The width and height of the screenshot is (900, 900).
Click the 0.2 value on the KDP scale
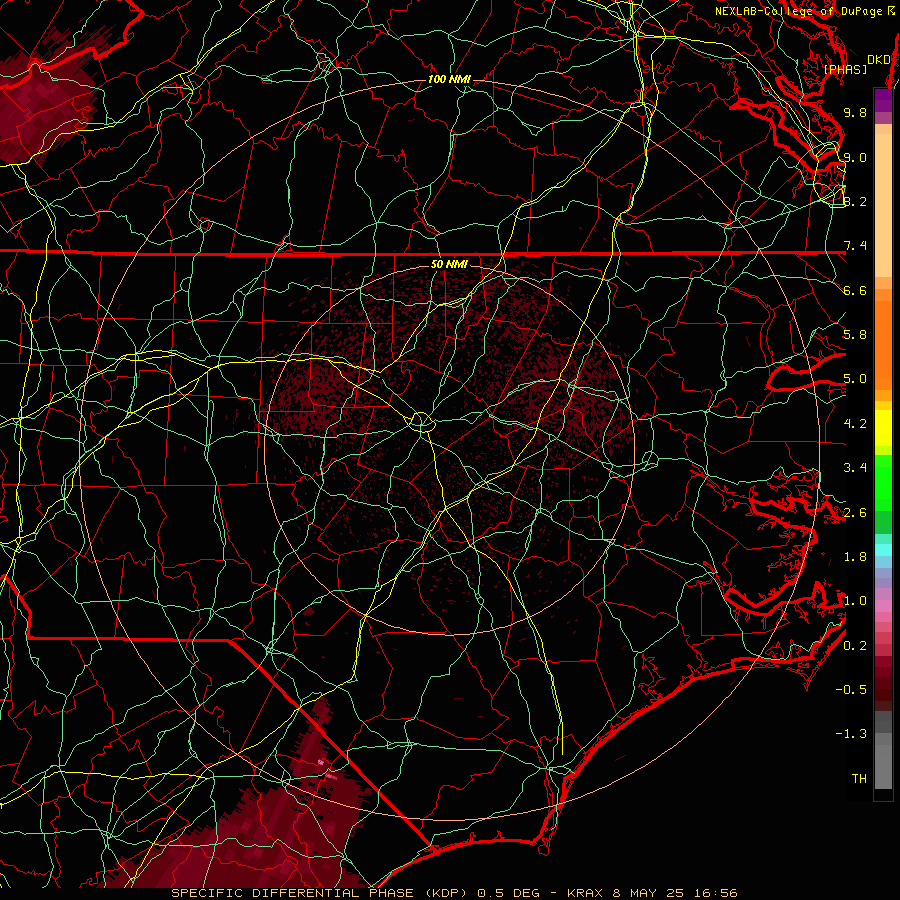(855, 646)
